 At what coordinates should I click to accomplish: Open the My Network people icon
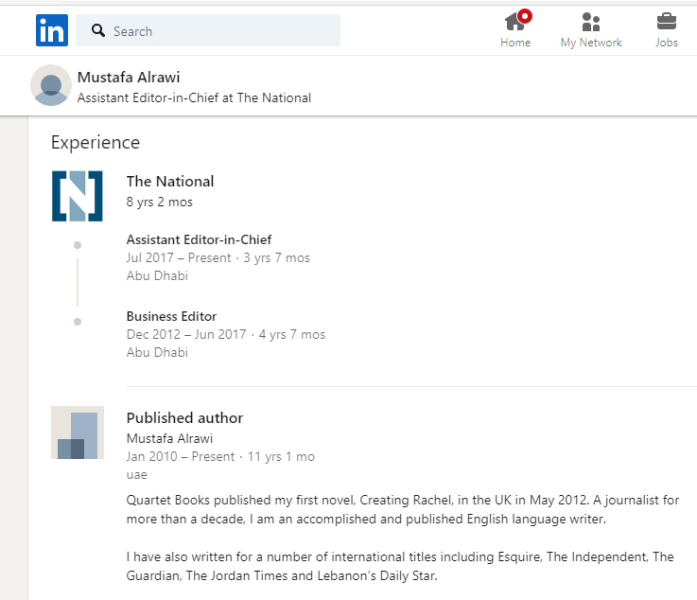tap(591, 22)
